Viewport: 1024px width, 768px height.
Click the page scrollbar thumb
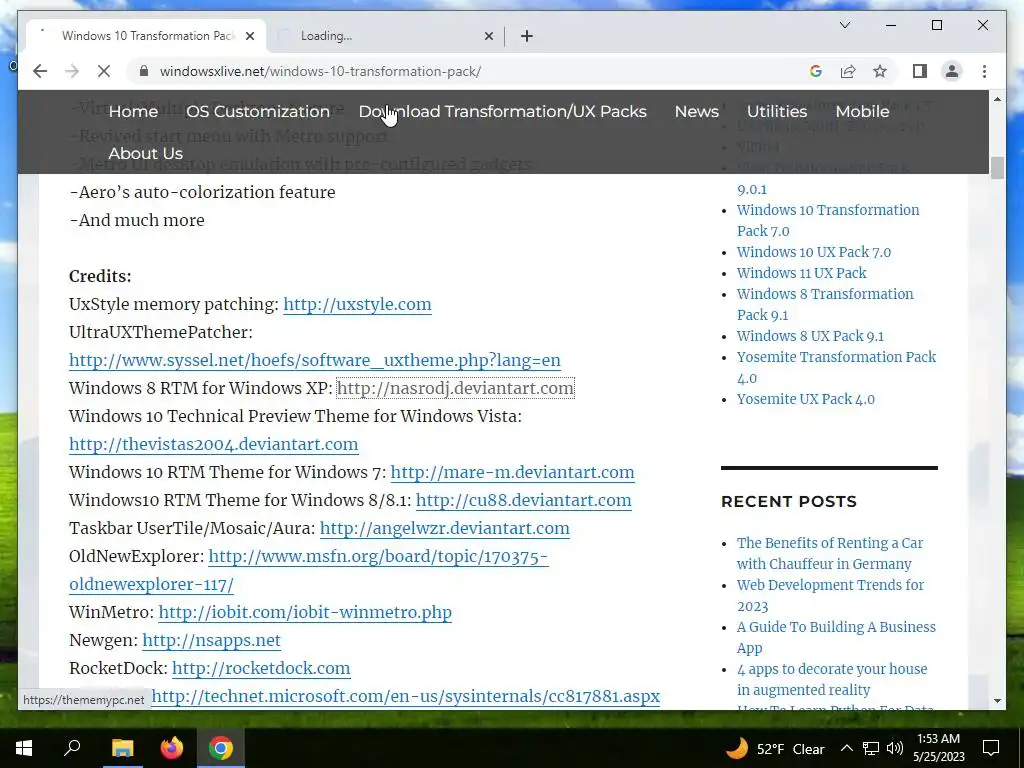[997, 167]
